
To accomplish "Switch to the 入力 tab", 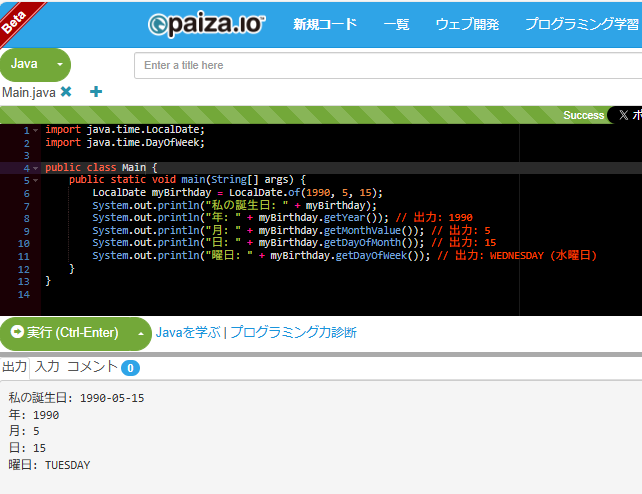I will (x=47, y=367).
